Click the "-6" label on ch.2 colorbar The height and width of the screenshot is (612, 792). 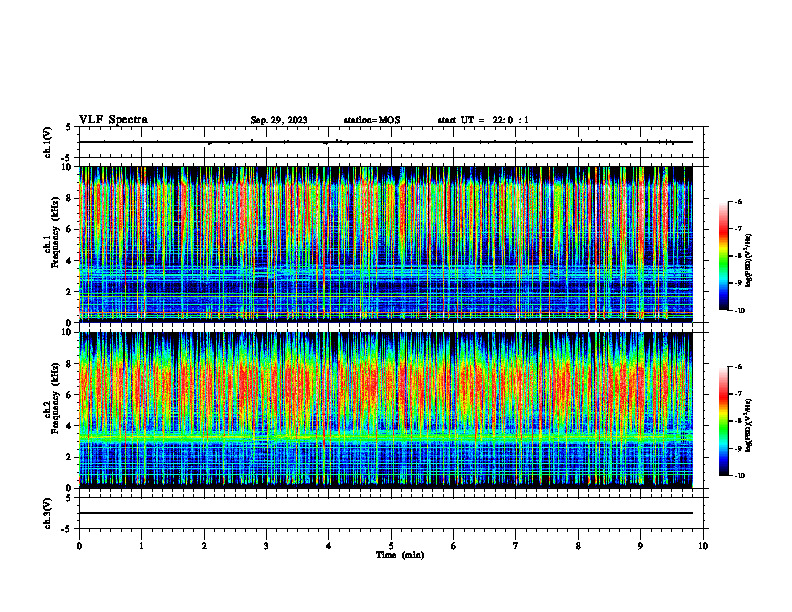[x=738, y=367]
